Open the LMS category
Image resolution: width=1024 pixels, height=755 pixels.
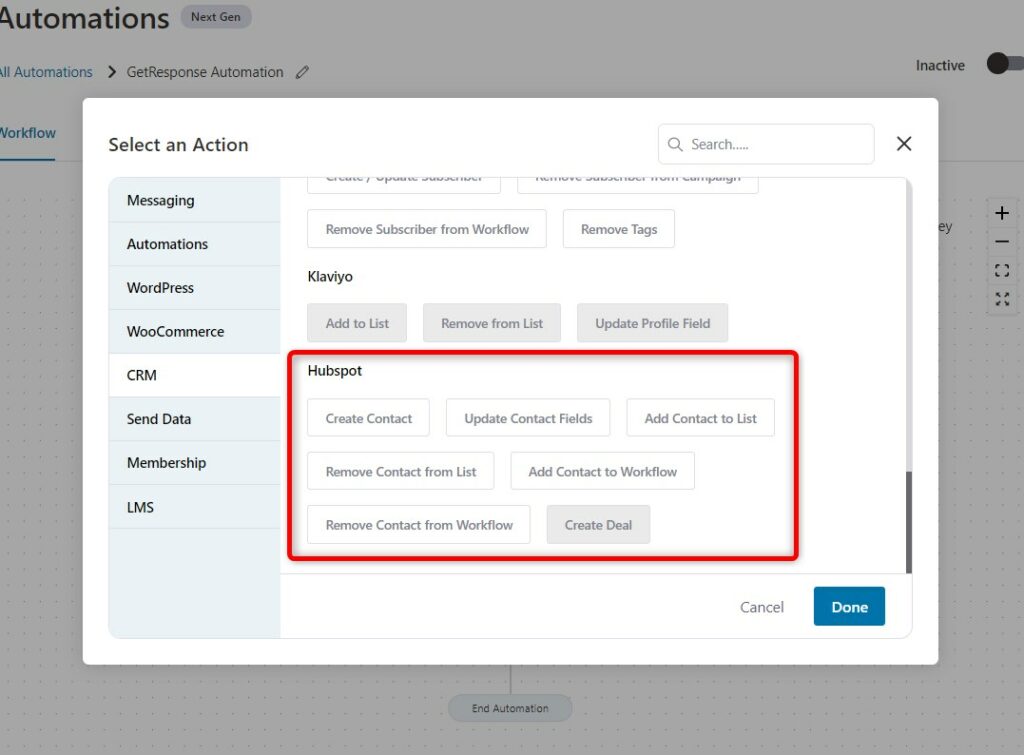click(x=195, y=507)
